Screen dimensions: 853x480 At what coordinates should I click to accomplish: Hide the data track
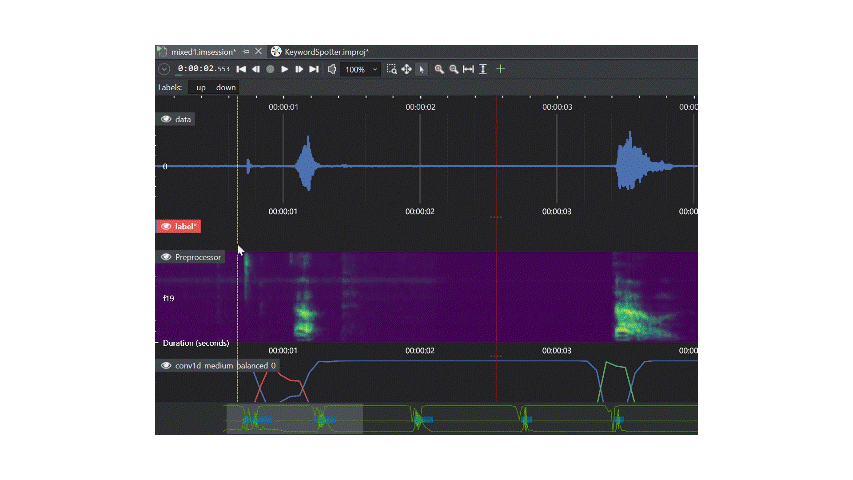coord(166,119)
